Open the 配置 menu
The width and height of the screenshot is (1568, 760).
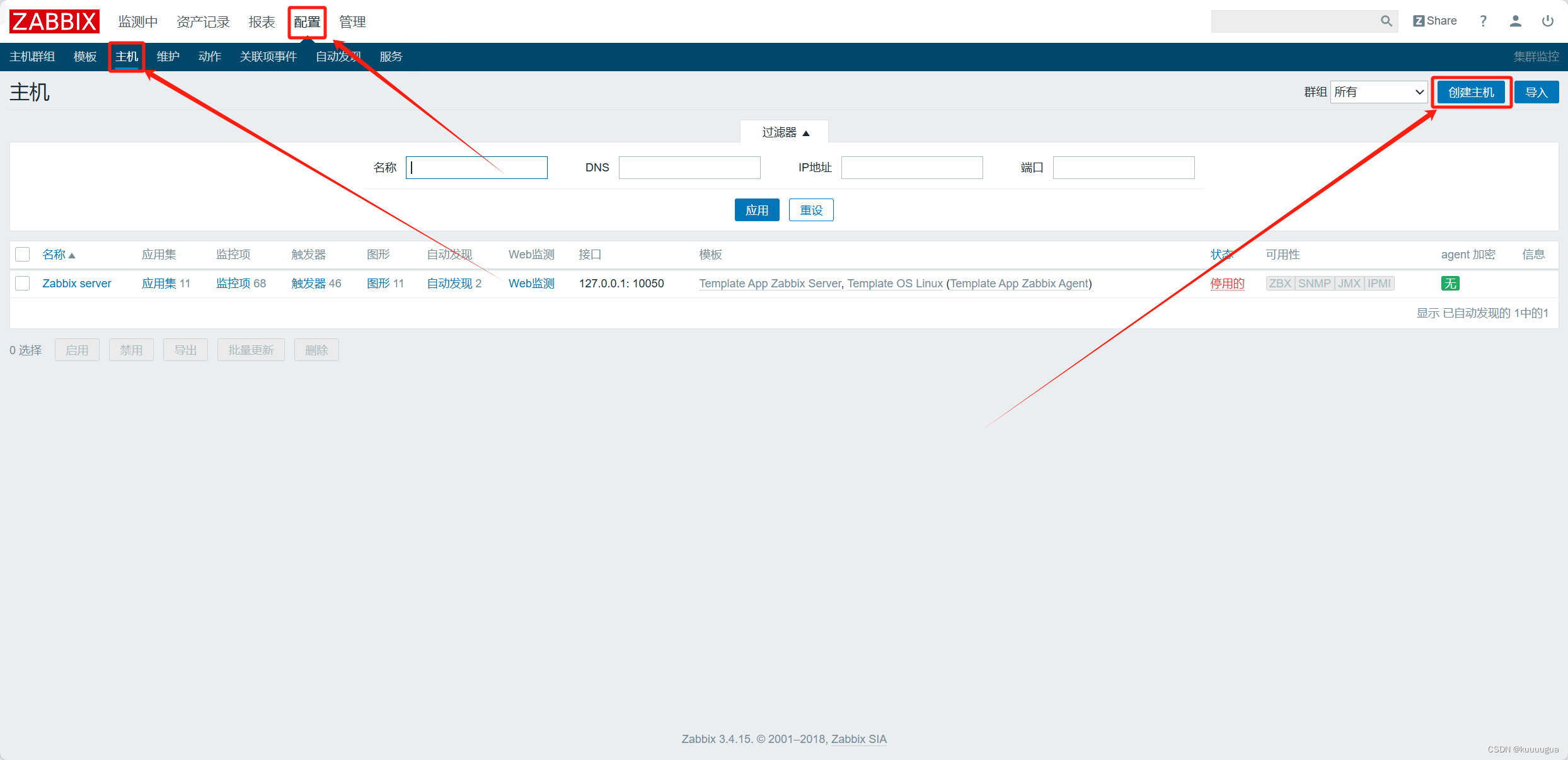[x=307, y=21]
